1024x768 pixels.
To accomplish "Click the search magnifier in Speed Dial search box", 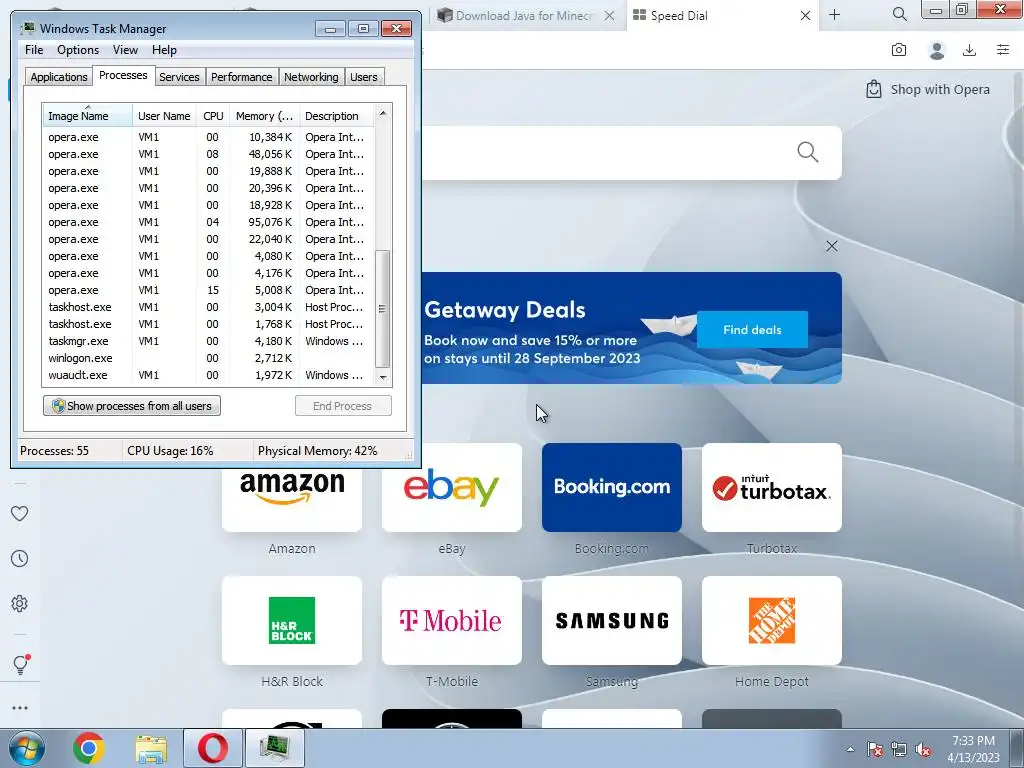I will click(808, 152).
